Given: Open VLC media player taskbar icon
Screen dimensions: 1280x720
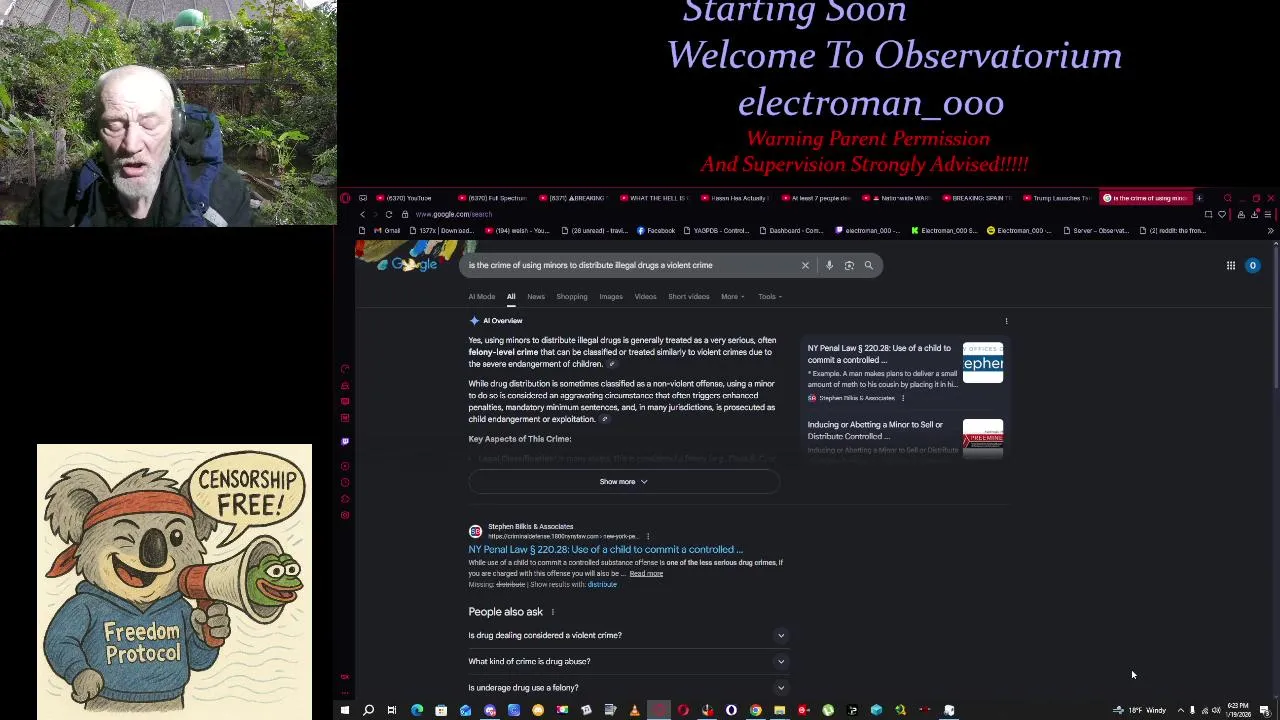Looking at the screenshot, I should click(x=634, y=711).
